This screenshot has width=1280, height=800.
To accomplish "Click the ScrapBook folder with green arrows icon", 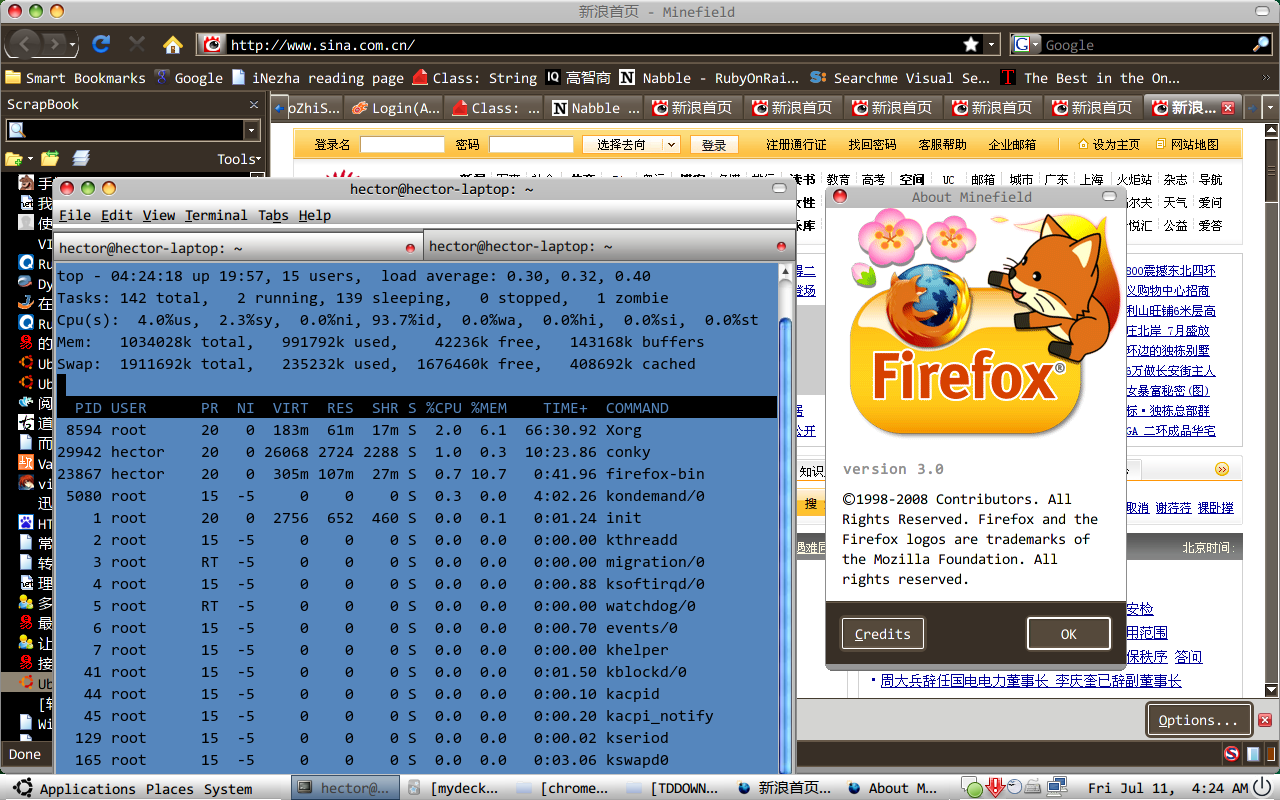I will click(x=49, y=158).
